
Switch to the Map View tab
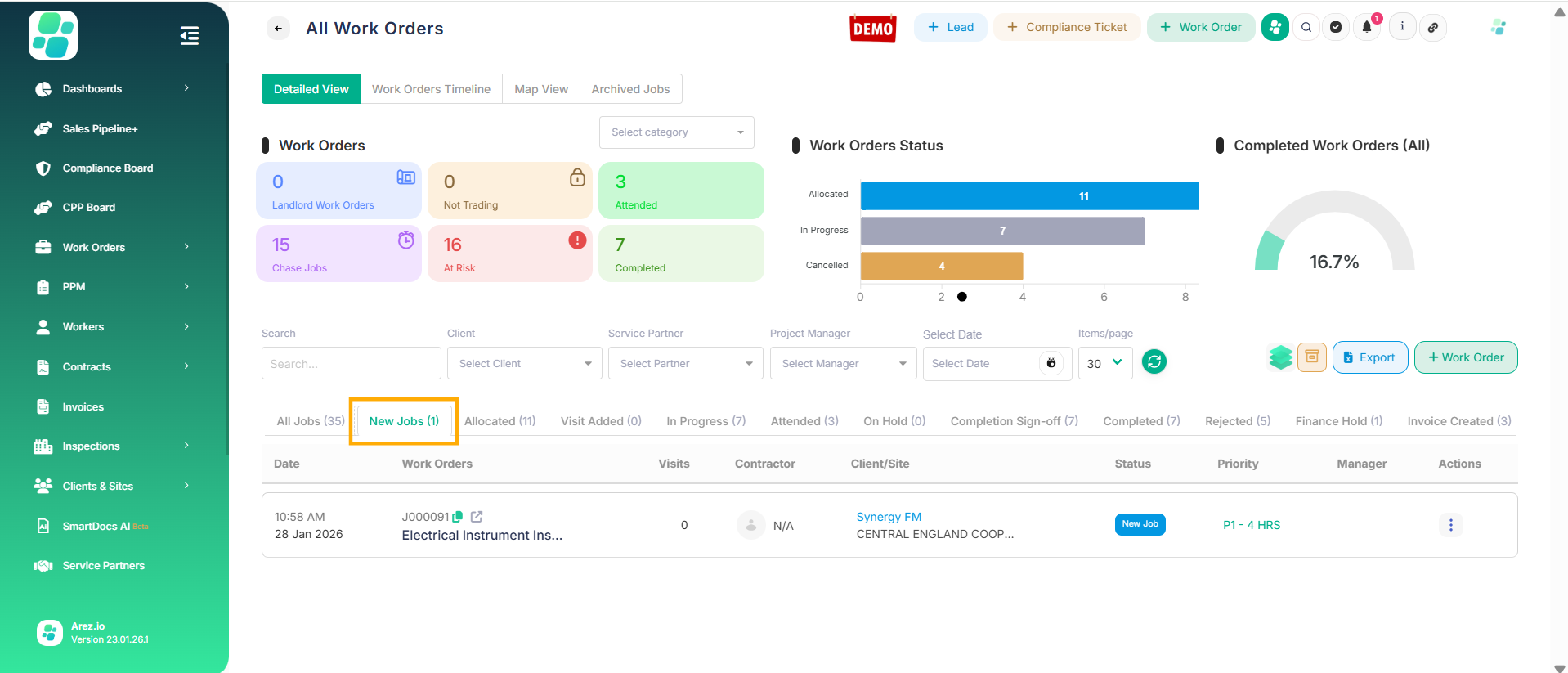click(x=540, y=89)
